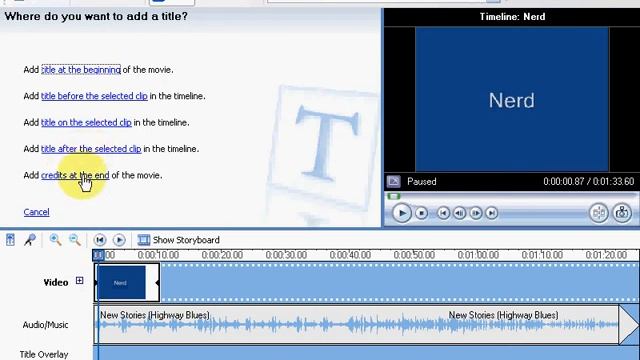Click the Timeline: Nerd monitor title

[x=512, y=17]
